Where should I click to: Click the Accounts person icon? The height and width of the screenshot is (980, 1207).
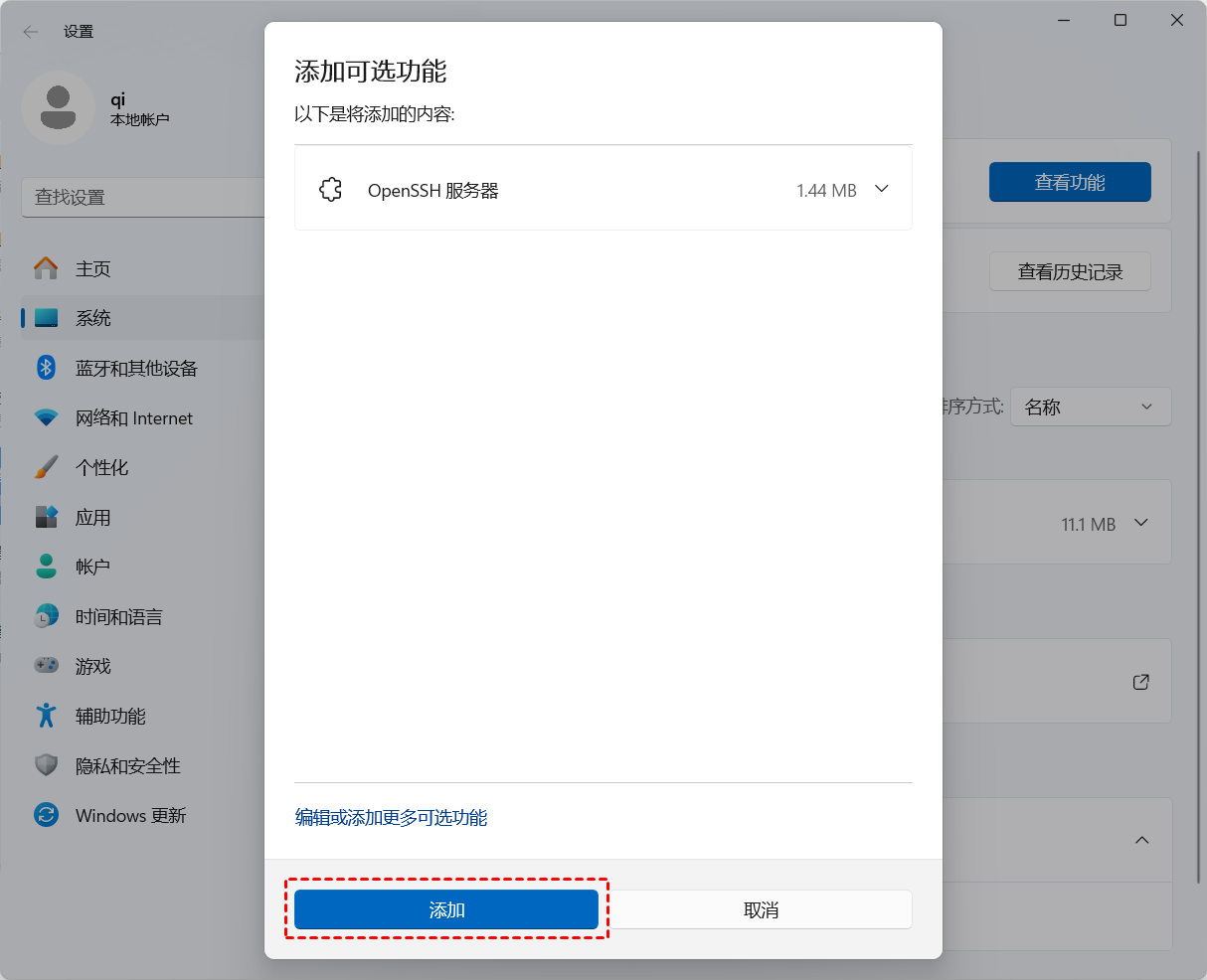46,567
